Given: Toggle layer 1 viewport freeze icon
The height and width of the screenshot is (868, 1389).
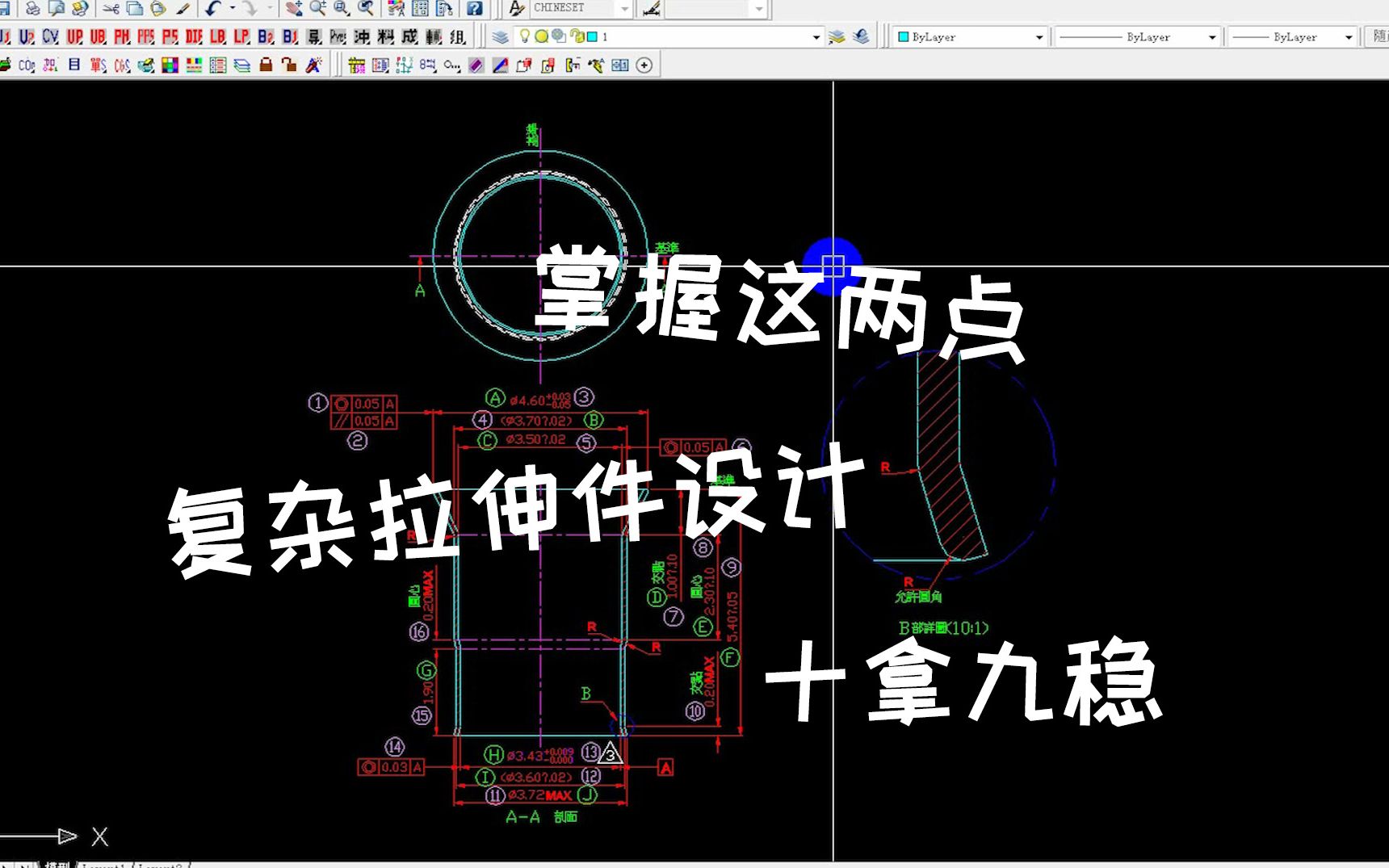Looking at the screenshot, I should pos(558,36).
